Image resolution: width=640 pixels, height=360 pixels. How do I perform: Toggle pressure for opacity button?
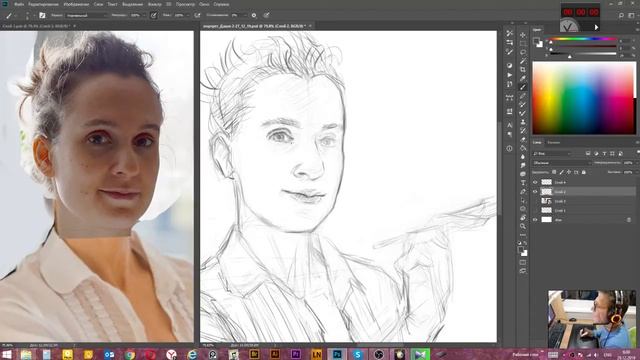pyautogui.click(x=153, y=15)
